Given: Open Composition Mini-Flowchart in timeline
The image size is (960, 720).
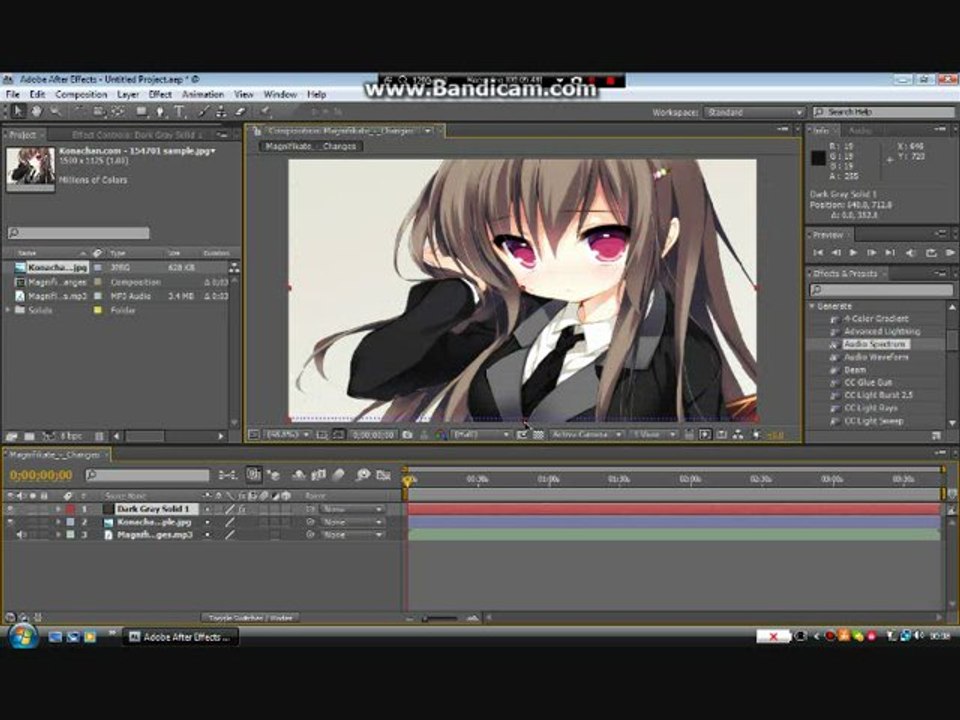Looking at the screenshot, I should 227,475.
